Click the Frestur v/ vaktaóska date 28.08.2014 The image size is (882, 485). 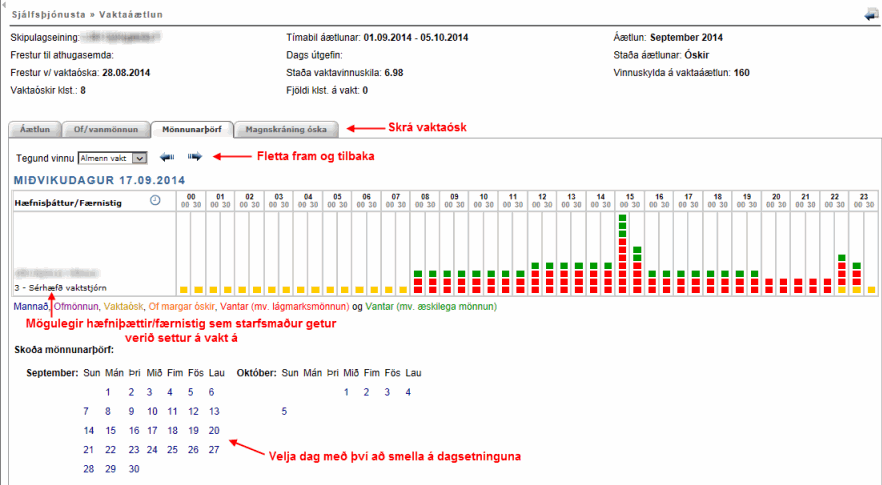[126, 73]
